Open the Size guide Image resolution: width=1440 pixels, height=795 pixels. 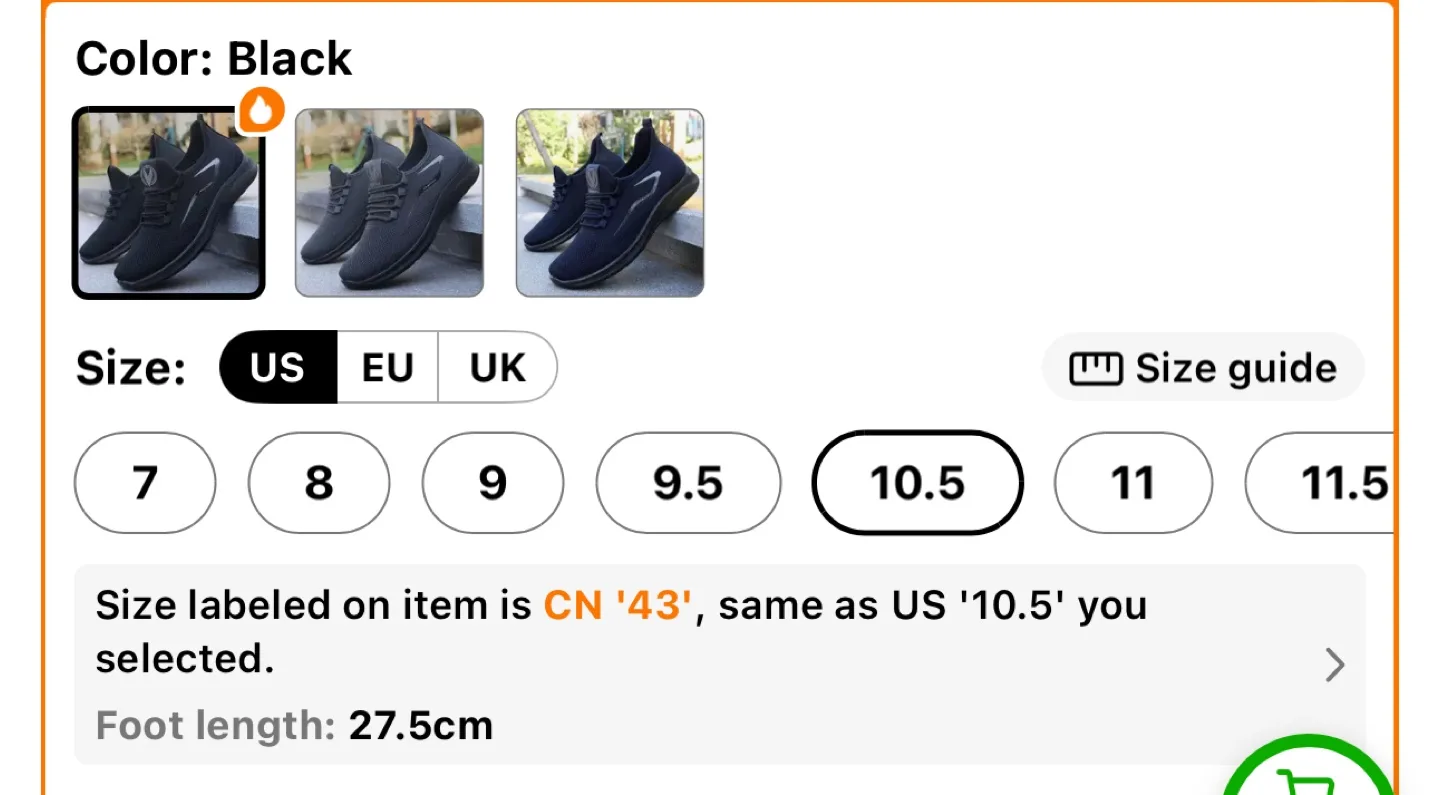[x=1203, y=369]
